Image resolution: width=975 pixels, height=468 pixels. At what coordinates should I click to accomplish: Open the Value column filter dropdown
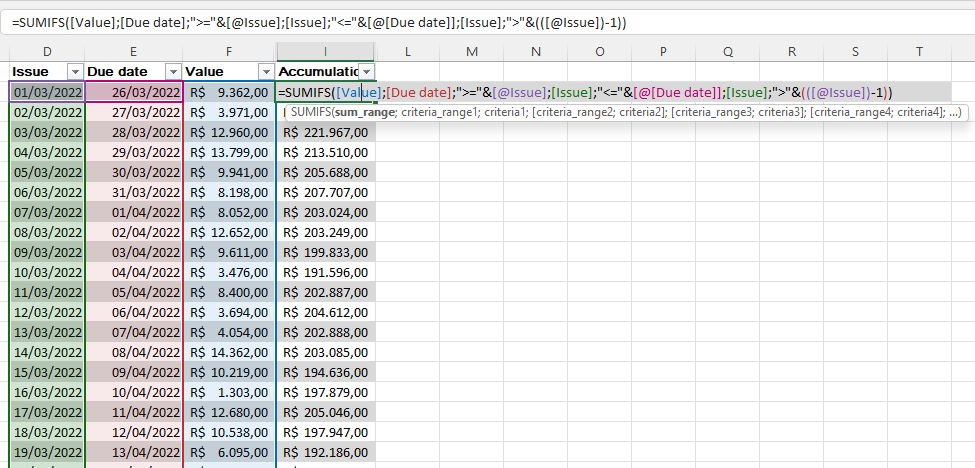266,72
